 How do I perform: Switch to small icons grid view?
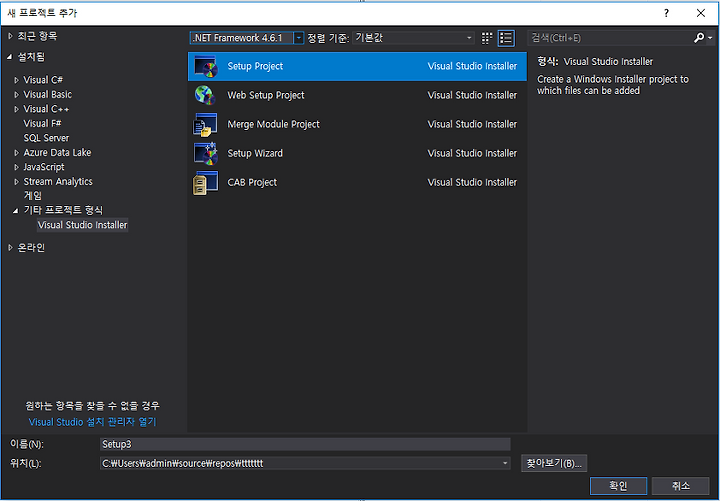487,38
